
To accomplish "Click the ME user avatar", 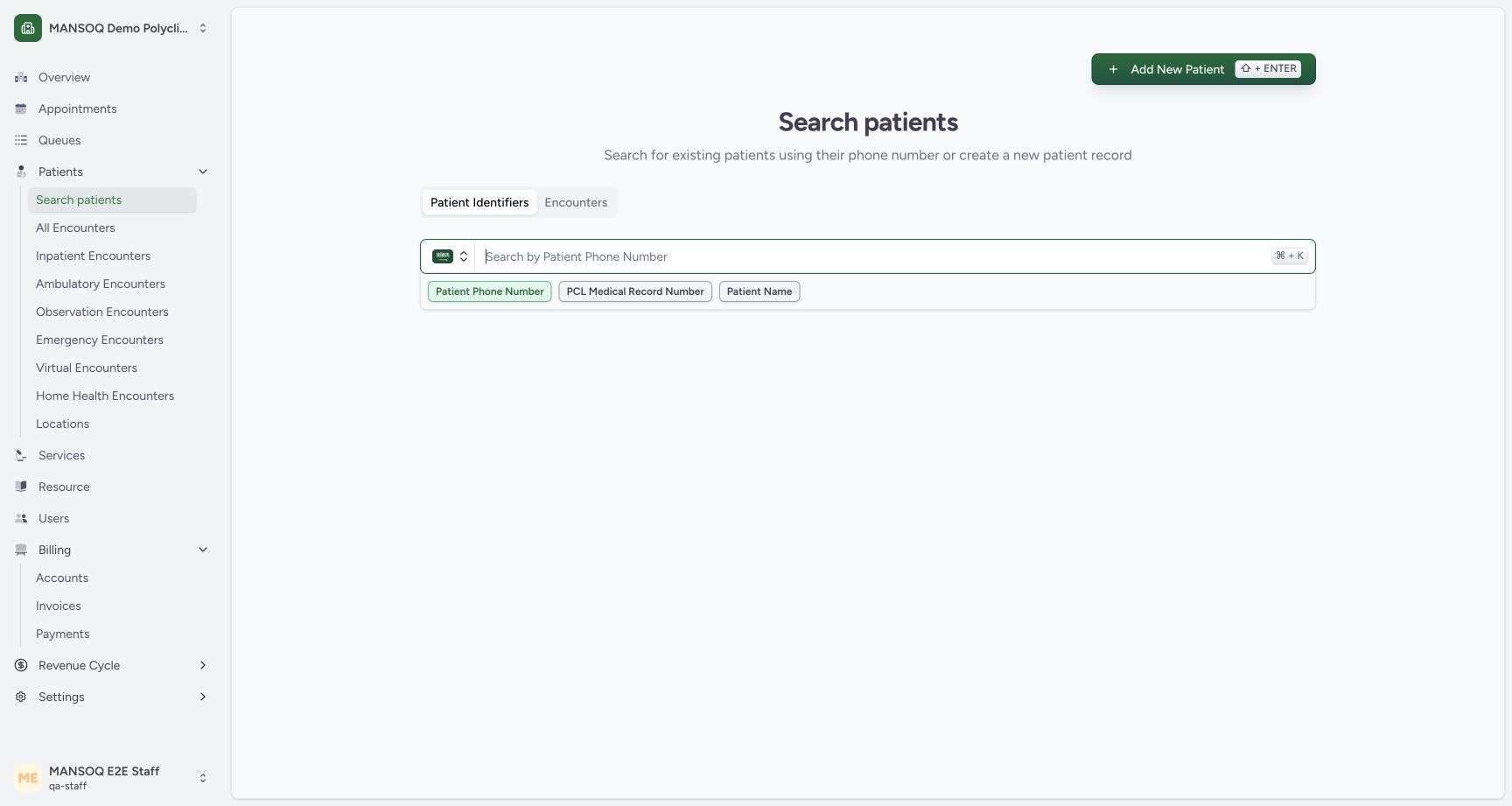I will point(28,777).
